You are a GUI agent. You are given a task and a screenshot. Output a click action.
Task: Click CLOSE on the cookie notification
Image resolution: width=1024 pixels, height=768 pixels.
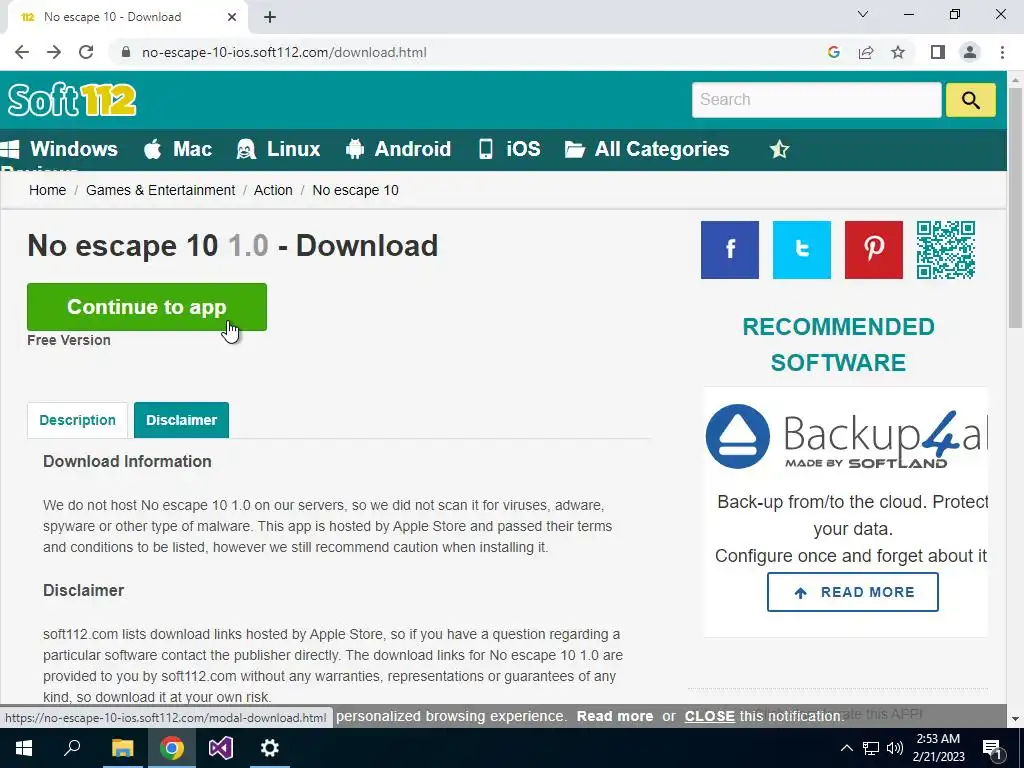coord(709,716)
